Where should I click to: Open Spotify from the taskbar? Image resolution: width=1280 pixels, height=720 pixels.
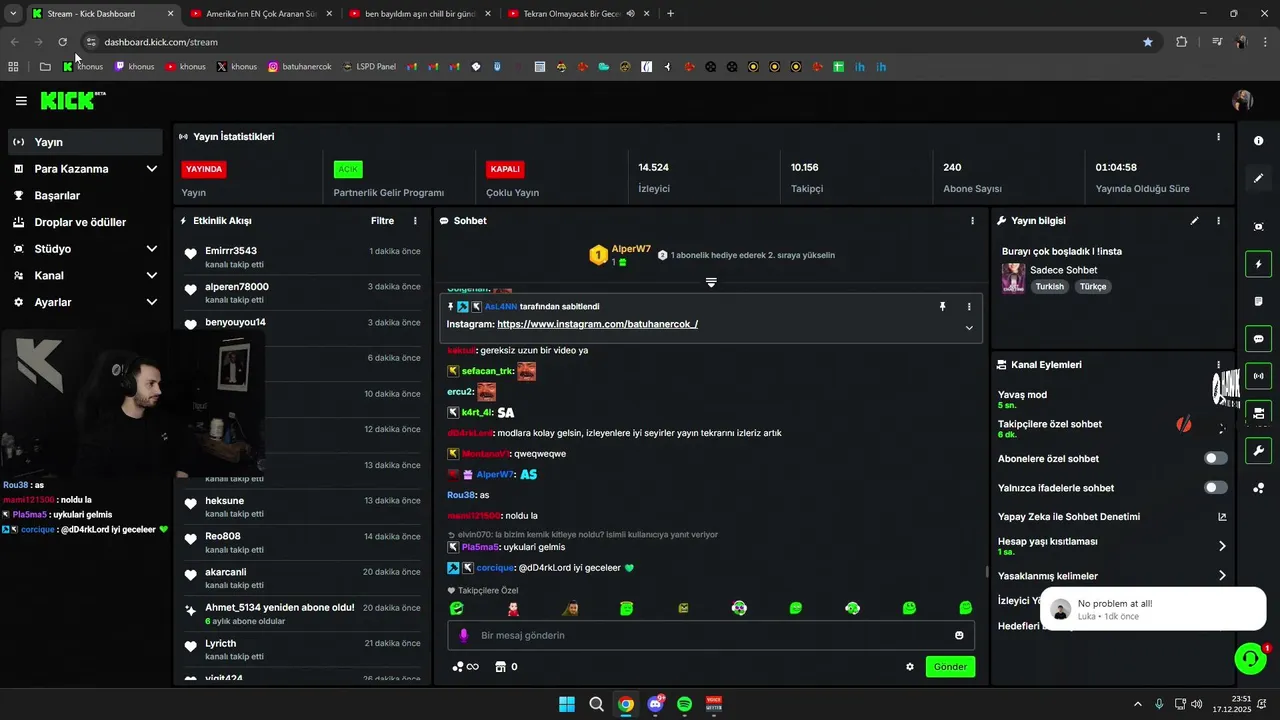click(x=685, y=704)
